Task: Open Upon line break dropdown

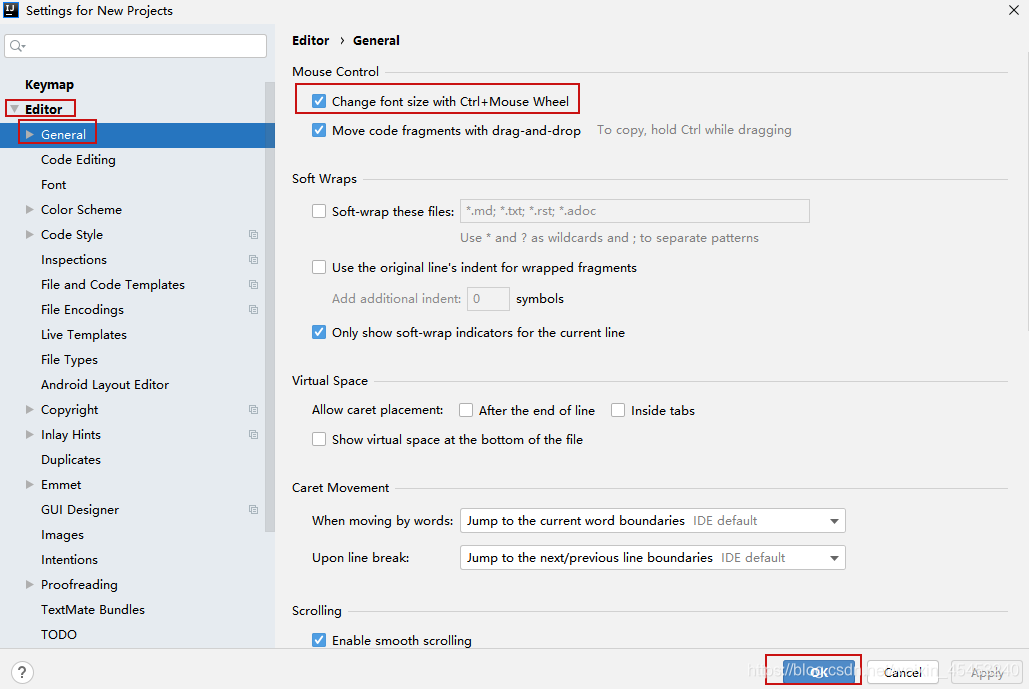Action: point(652,558)
